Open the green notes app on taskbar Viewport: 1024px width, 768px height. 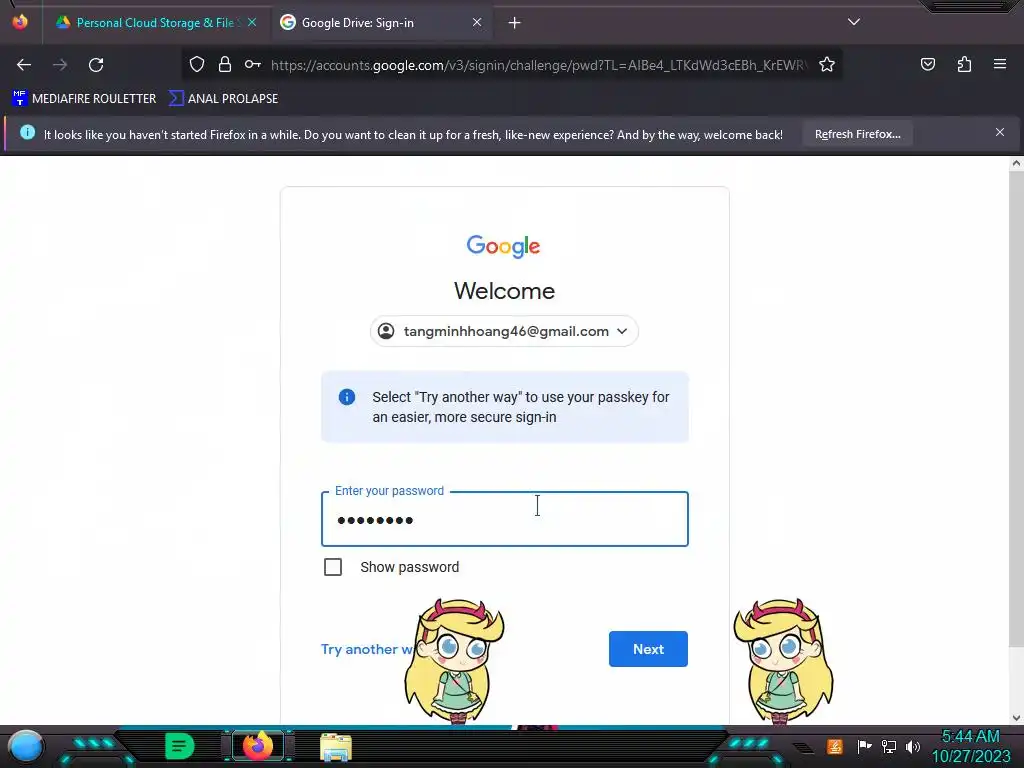pyautogui.click(x=180, y=746)
